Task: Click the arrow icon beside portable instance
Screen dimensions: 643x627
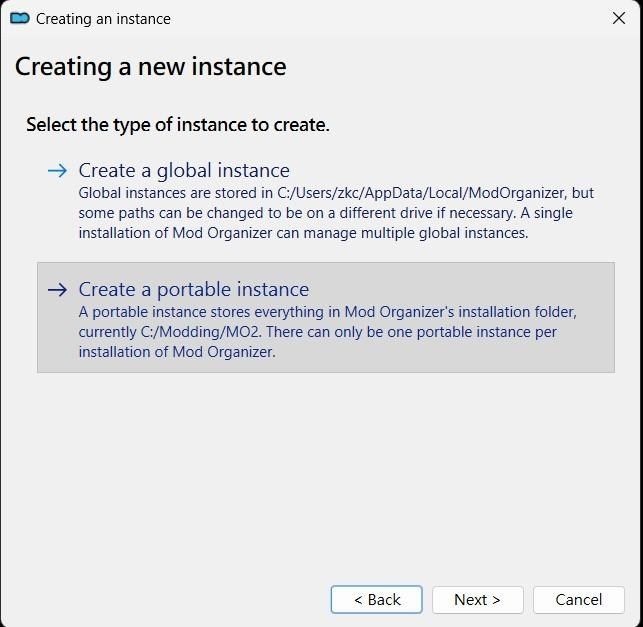Action: 57,290
